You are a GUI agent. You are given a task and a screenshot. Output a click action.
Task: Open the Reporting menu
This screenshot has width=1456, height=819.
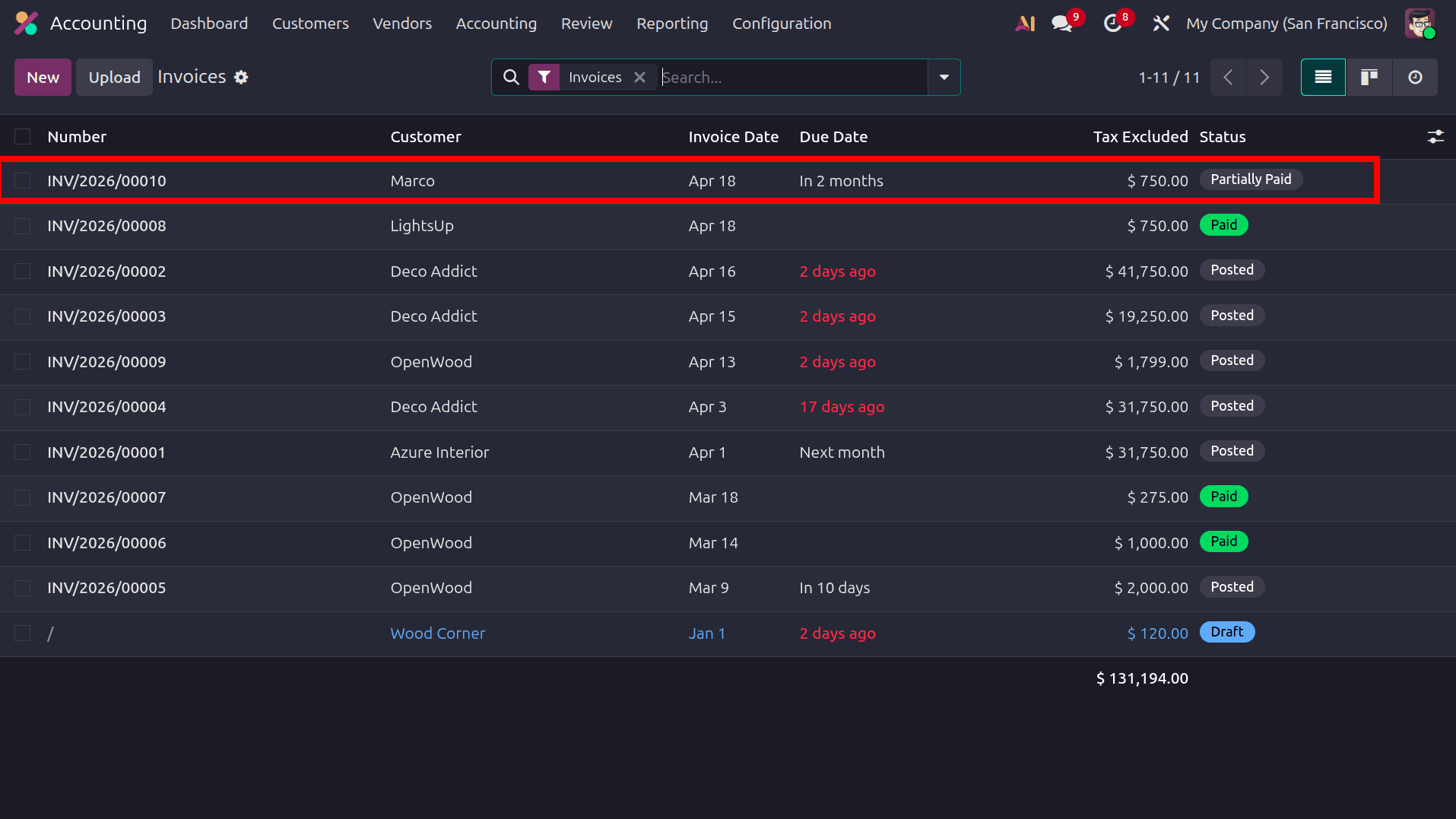pyautogui.click(x=672, y=24)
